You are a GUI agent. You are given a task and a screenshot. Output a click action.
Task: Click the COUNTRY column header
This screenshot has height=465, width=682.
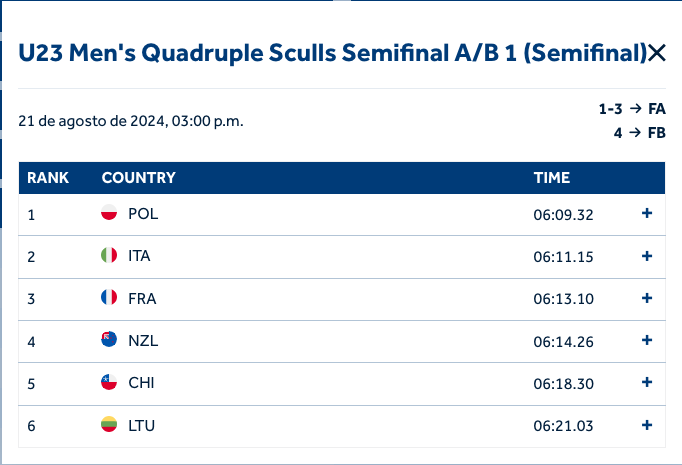pos(138,178)
